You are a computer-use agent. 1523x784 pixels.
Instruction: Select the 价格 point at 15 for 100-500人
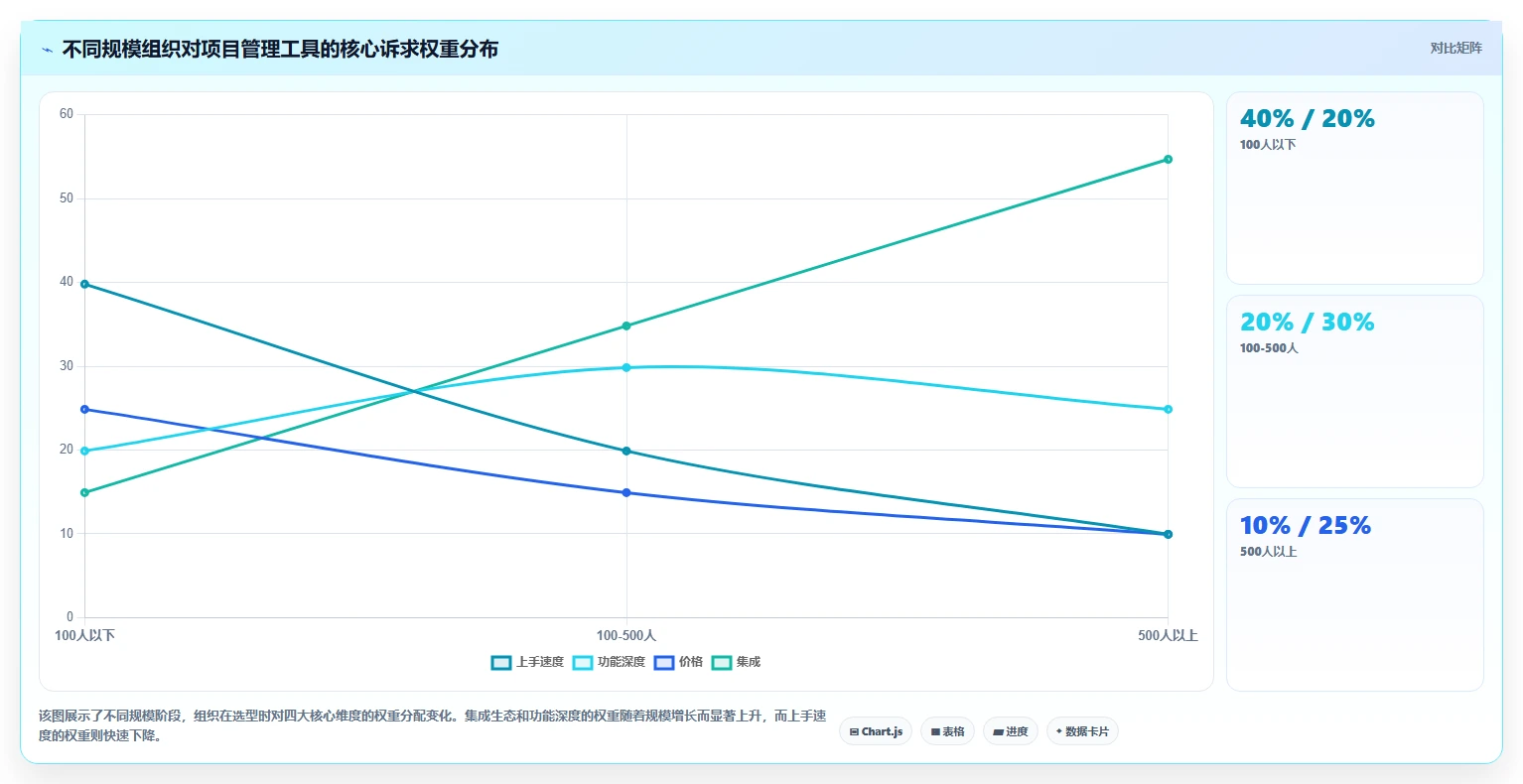626,492
